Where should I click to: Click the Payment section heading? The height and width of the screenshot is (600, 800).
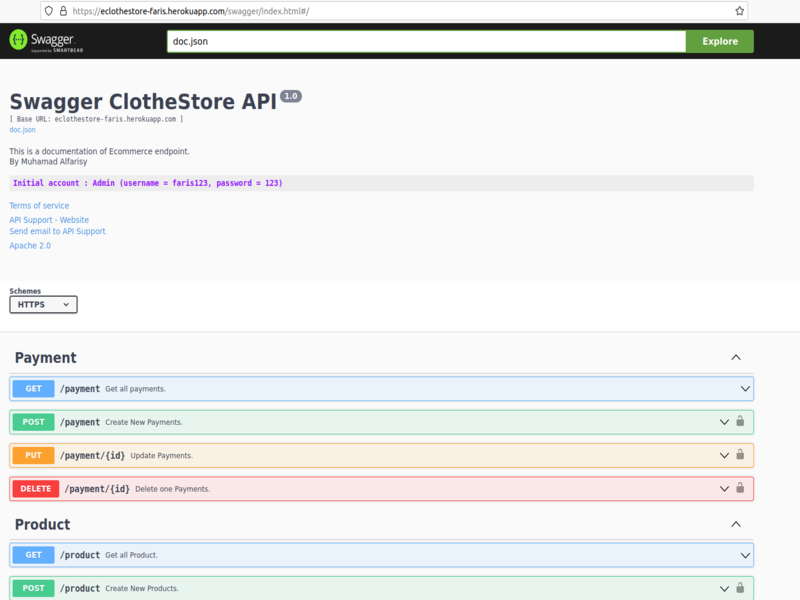tap(45, 358)
